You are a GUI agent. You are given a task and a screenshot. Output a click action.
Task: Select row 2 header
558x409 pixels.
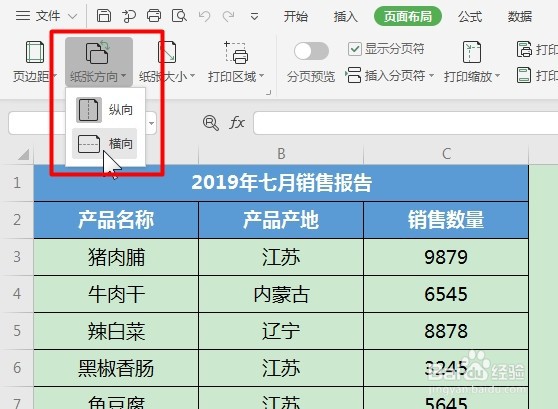(17, 220)
